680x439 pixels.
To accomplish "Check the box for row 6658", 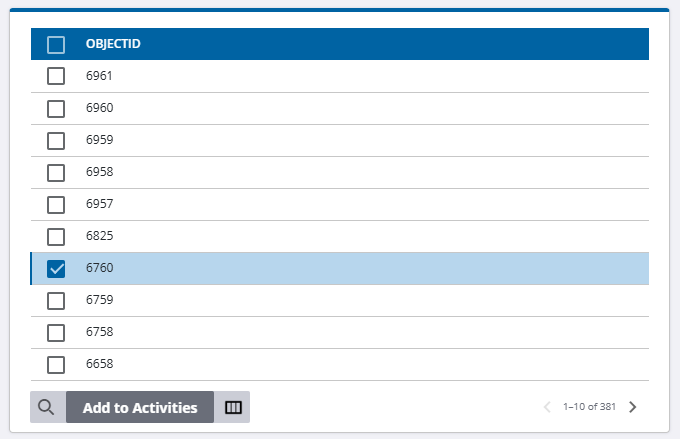I will coord(56,364).
